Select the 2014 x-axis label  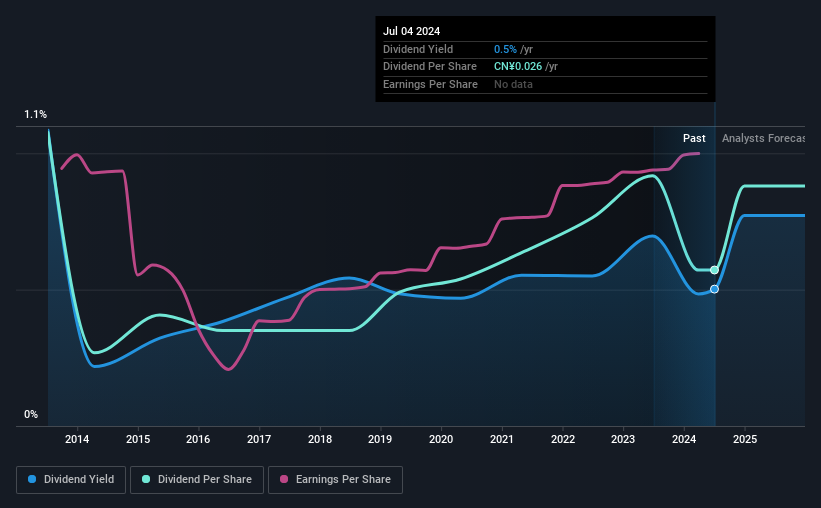coord(77,439)
